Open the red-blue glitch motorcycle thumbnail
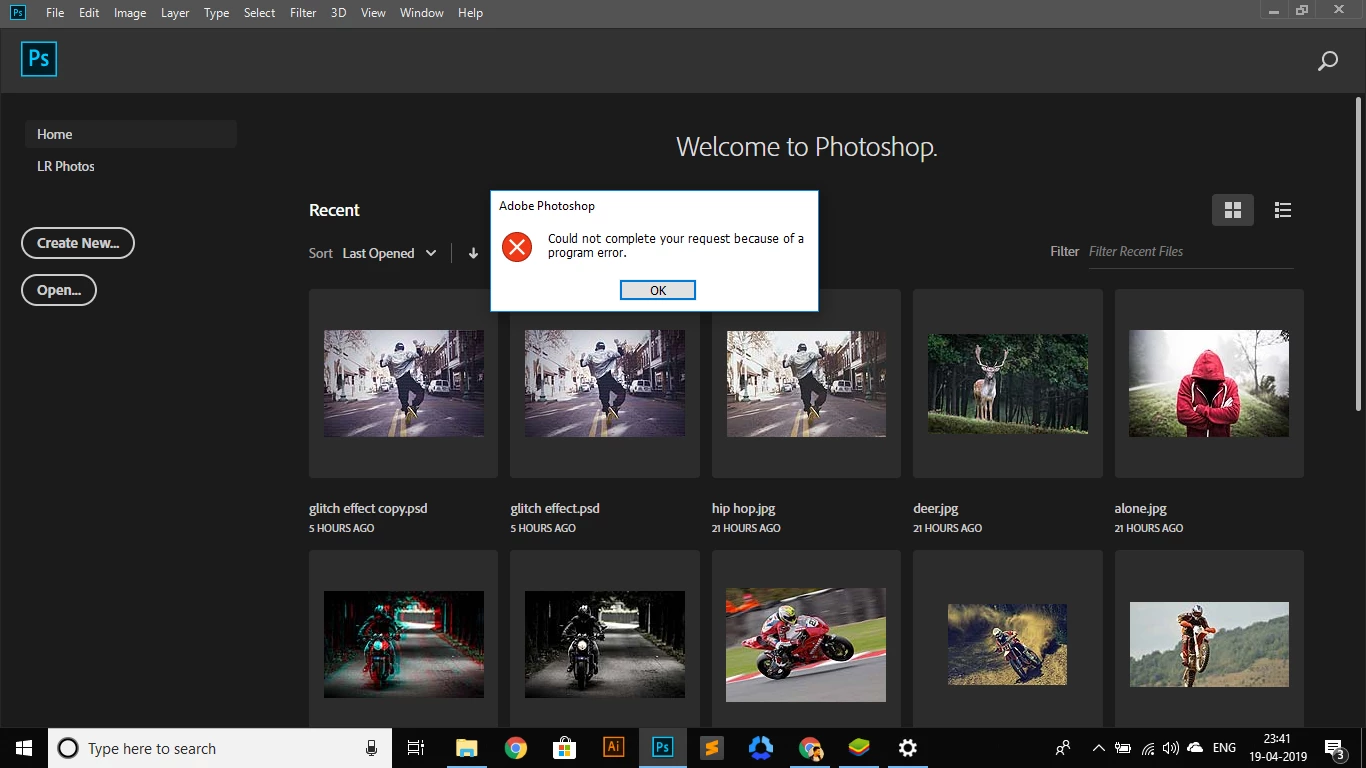Screen dimensions: 1366x768 tap(404, 644)
